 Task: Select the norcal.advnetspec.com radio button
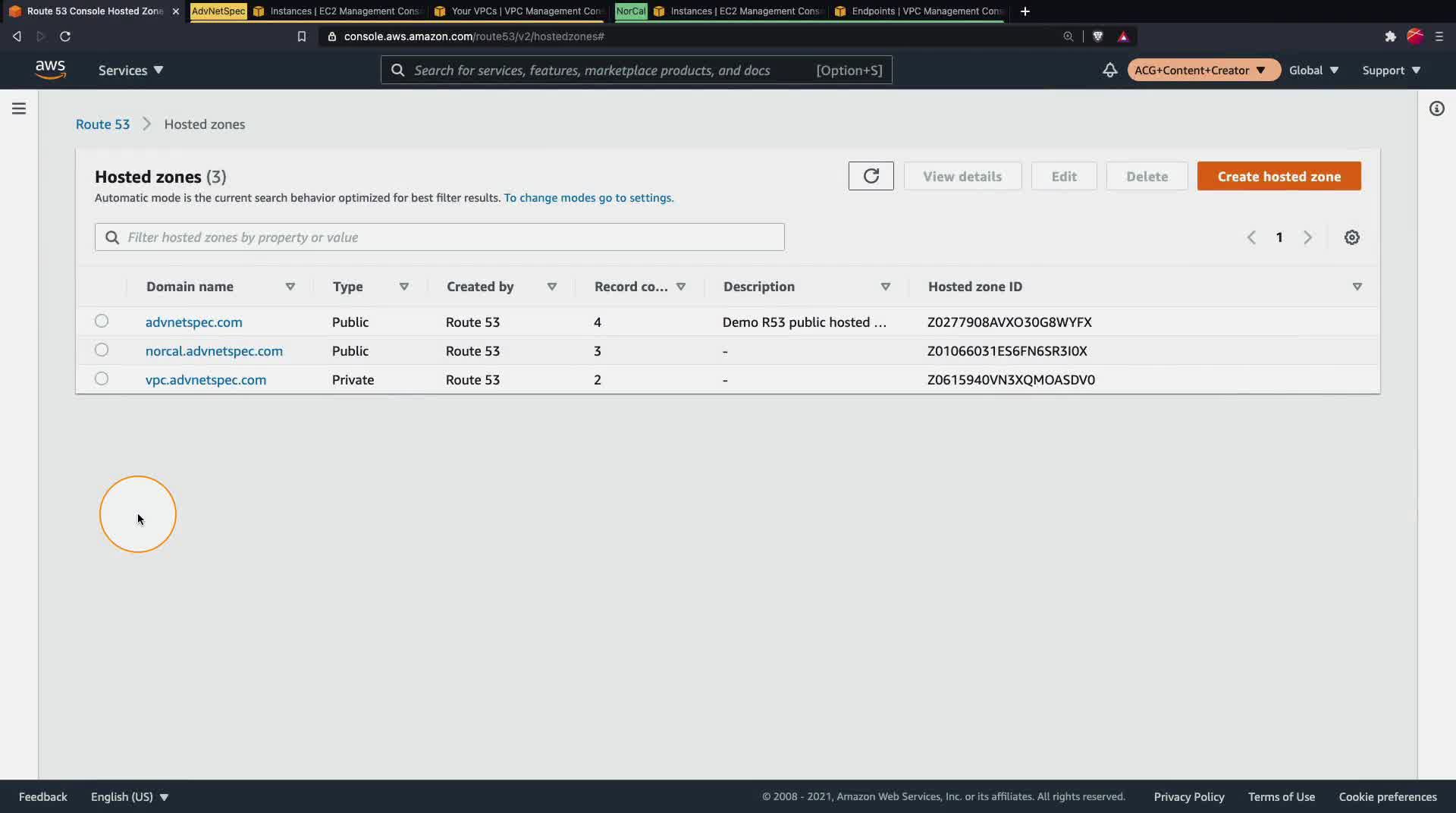(x=102, y=350)
